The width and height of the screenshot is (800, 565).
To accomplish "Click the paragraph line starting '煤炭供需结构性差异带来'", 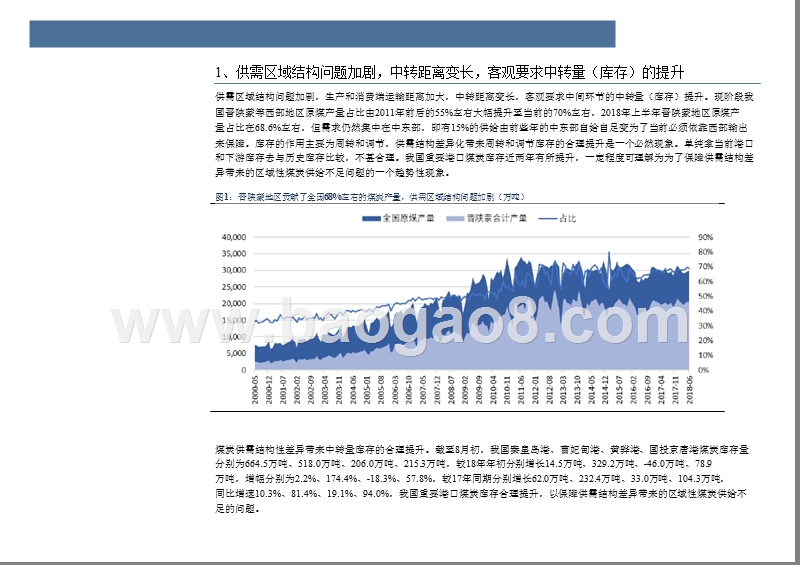I will click(x=482, y=450).
